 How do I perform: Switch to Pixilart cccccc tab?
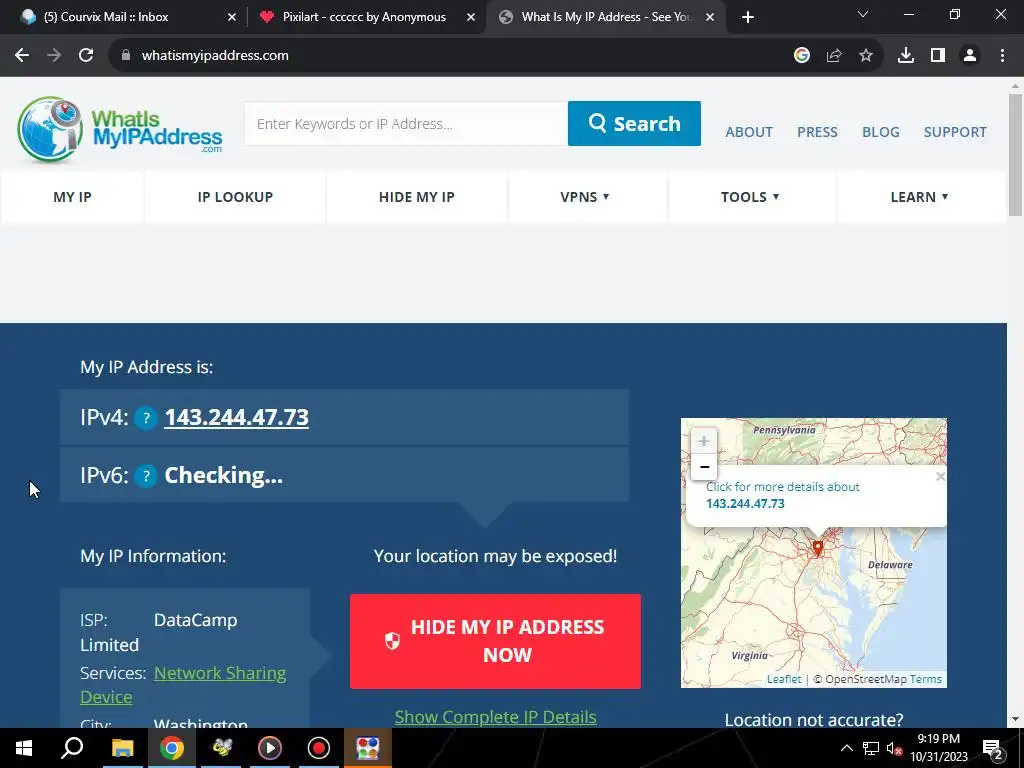(x=366, y=17)
